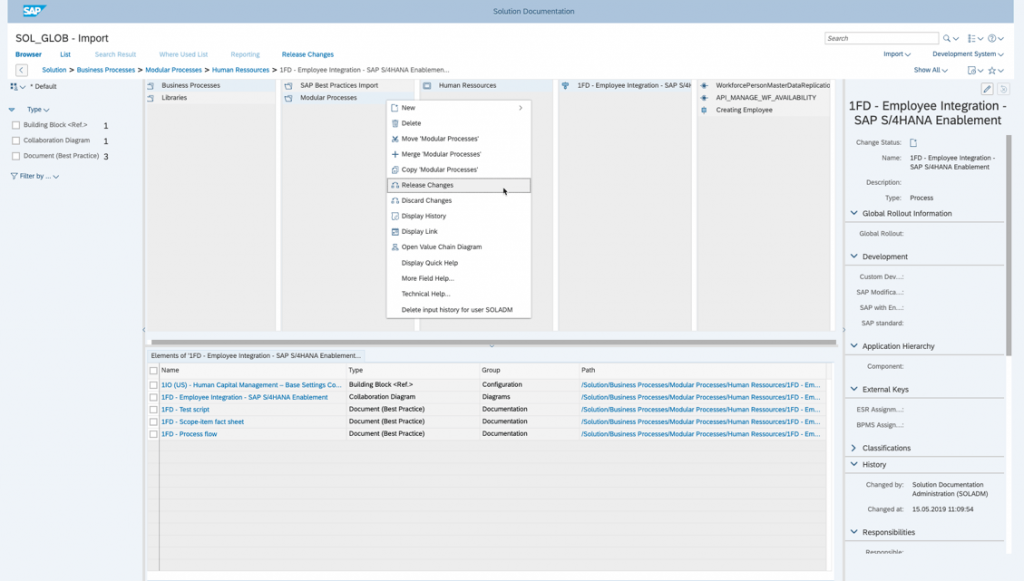Collapse the Application Hierarchy section
This screenshot has width=1024, height=581.
pyautogui.click(x=854, y=346)
